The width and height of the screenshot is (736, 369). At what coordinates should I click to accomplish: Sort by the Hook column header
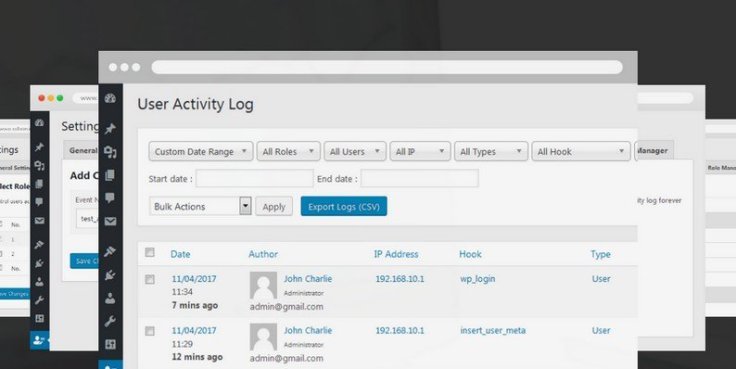[470, 254]
